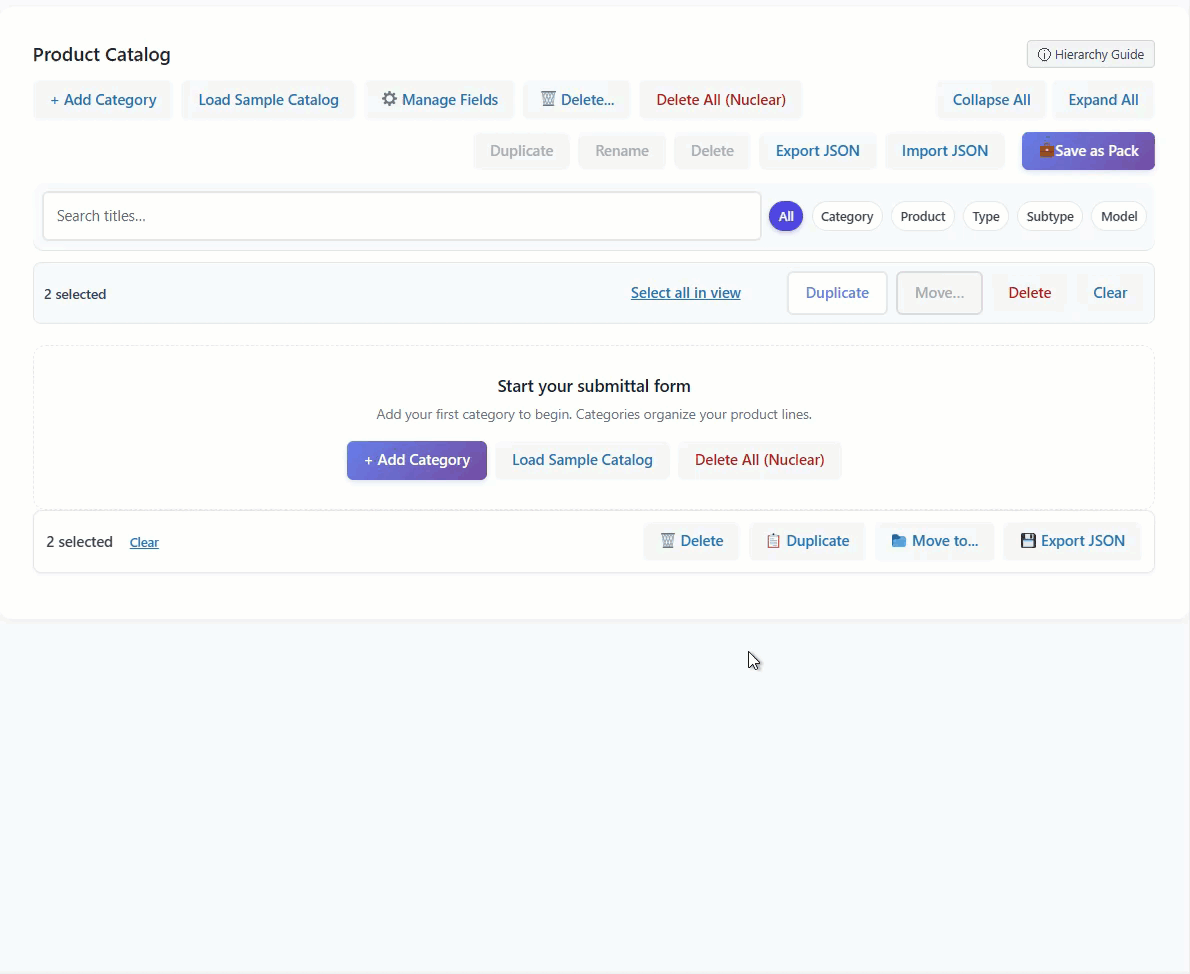Click clipboard icon on bottom Duplicate button
1190x974 pixels.
coord(773,541)
